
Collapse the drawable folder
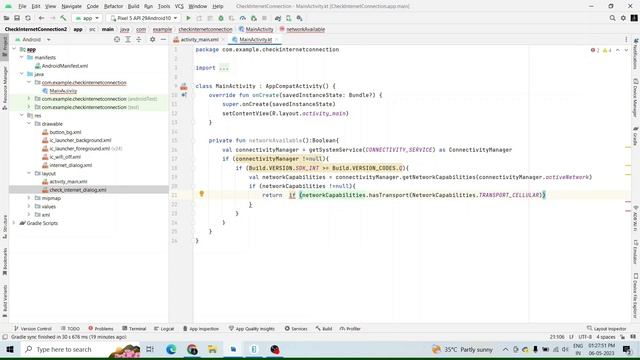pyautogui.click(x=29, y=124)
